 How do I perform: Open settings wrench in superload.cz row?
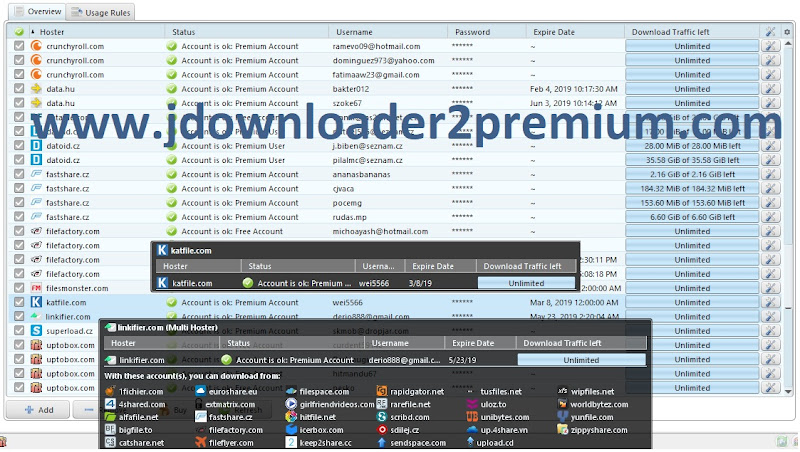tap(770, 331)
